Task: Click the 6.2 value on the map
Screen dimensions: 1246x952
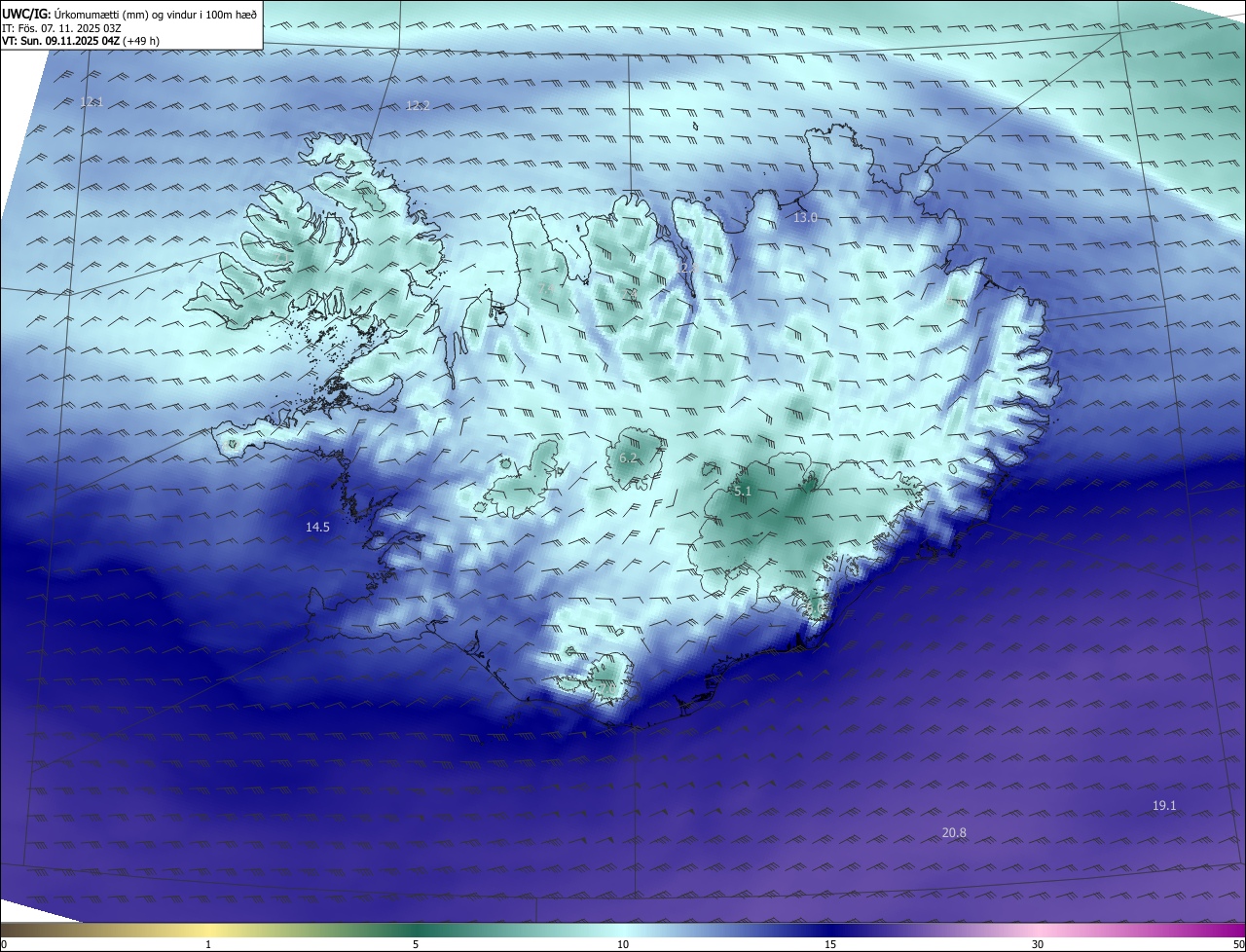Action: tap(628, 458)
